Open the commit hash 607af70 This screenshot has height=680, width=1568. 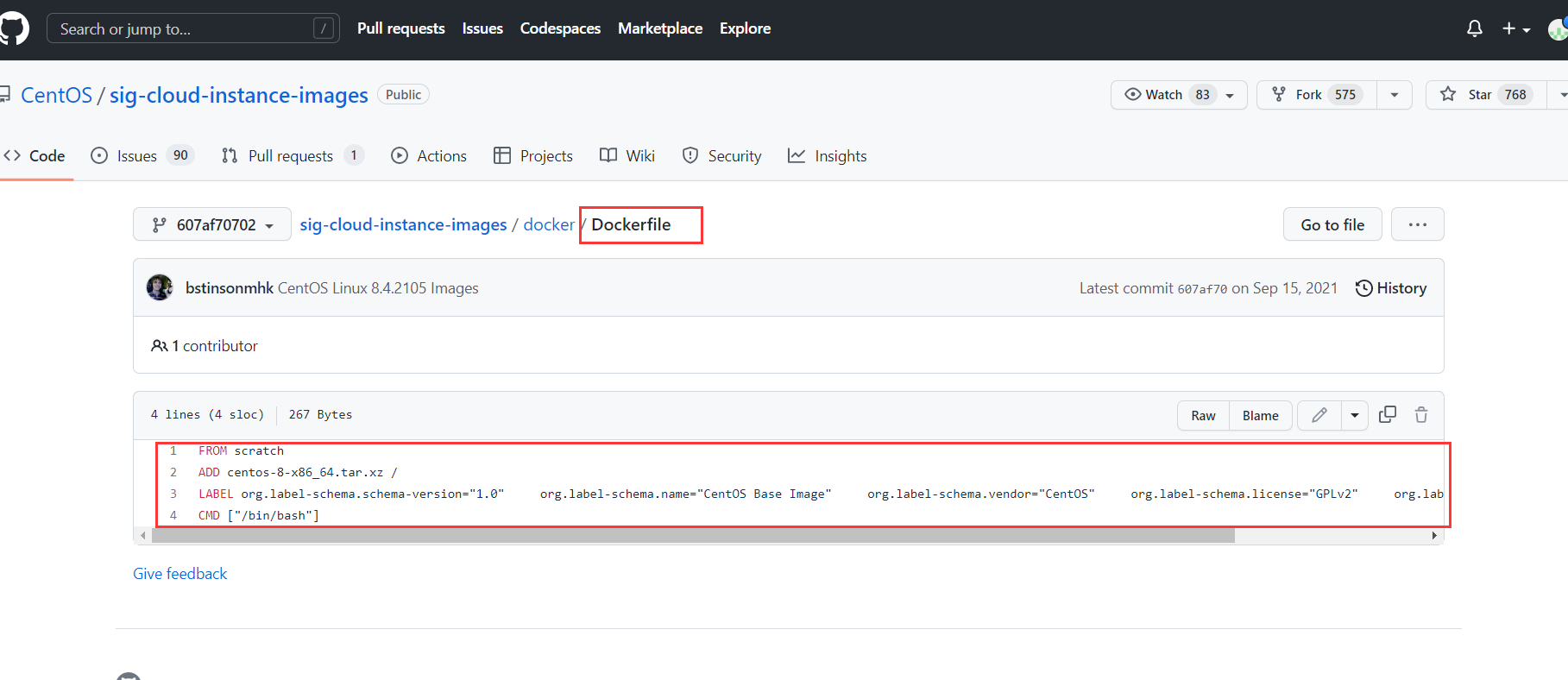[1202, 289]
